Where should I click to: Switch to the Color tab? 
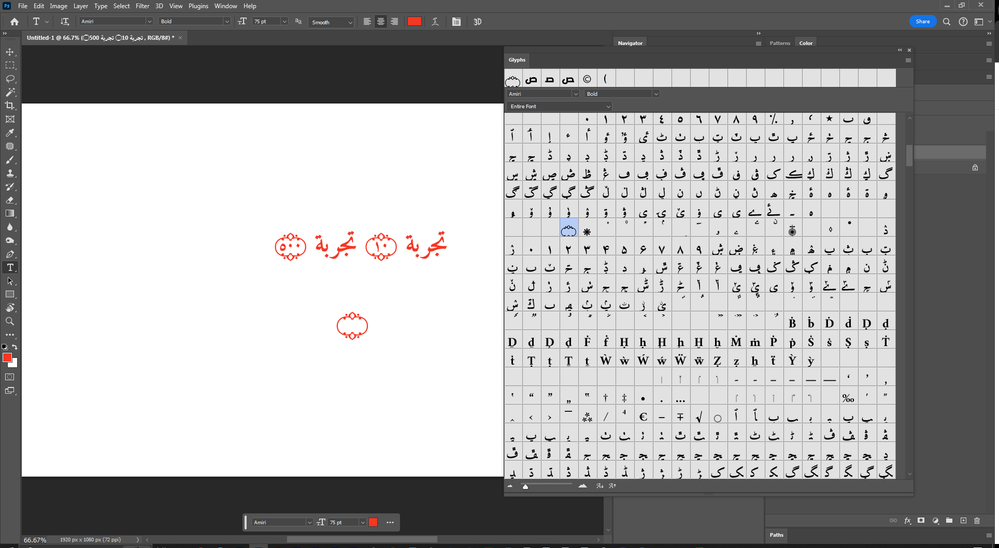tap(806, 43)
